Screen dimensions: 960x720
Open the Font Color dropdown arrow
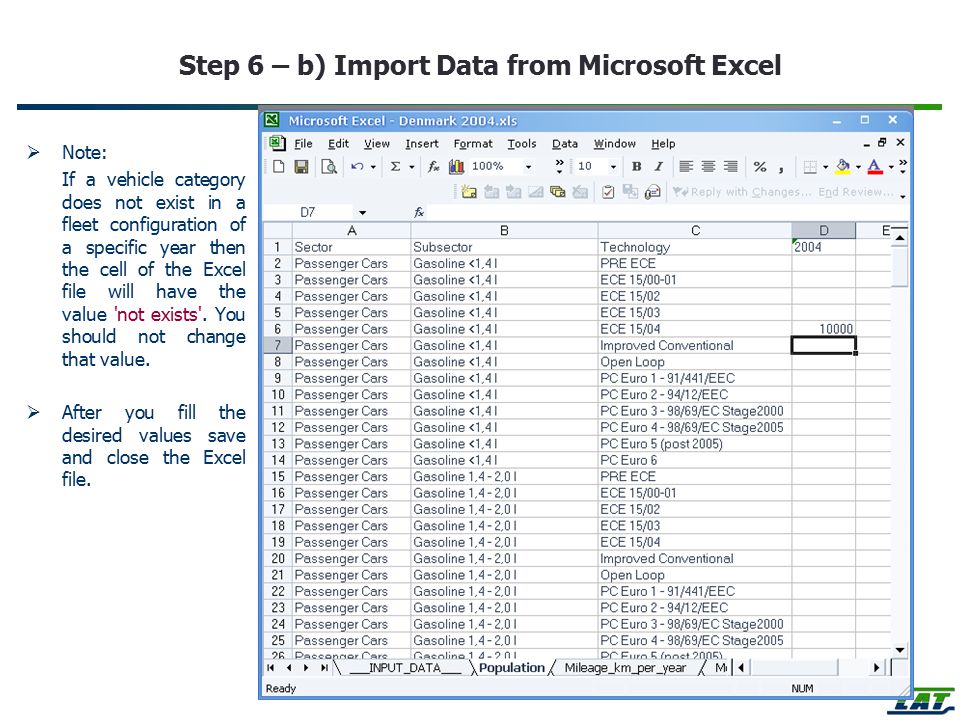point(891,167)
